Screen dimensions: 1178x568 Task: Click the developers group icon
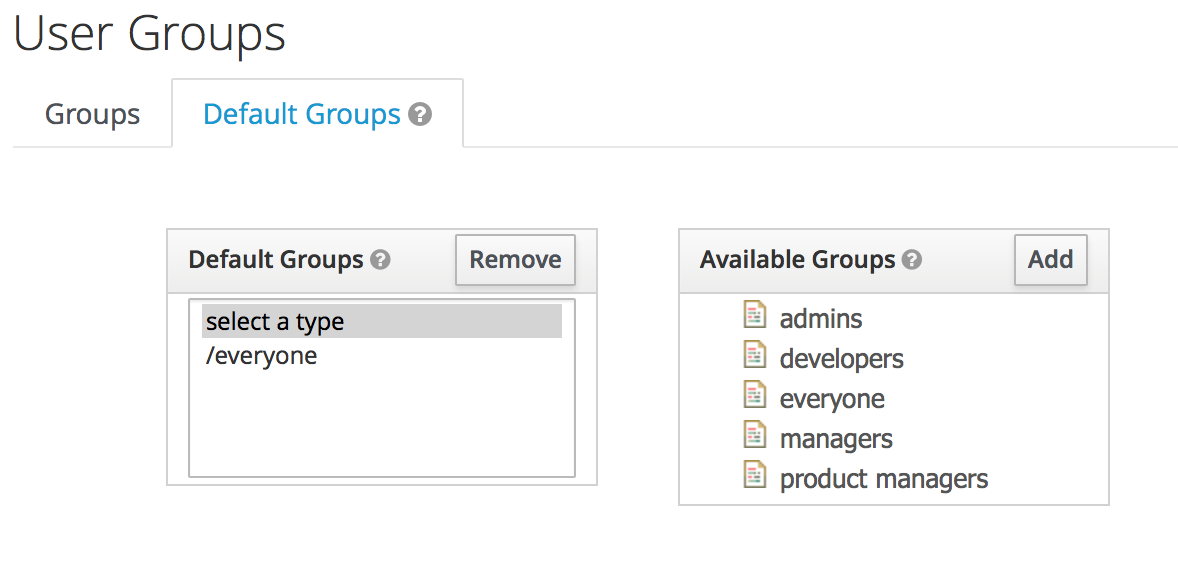coord(754,356)
